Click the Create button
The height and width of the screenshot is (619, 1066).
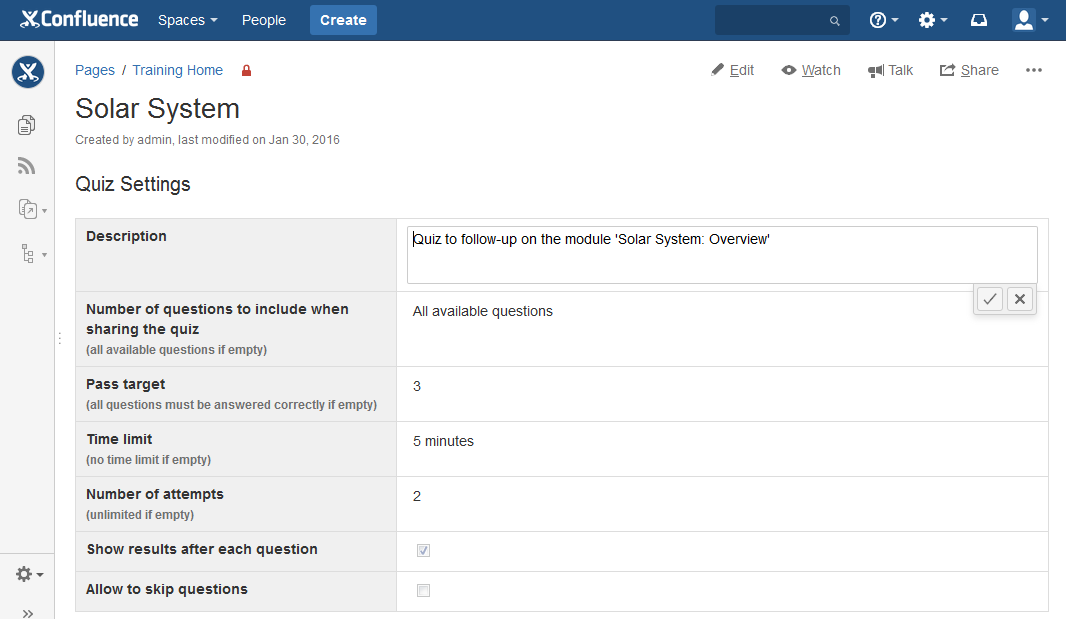tap(343, 19)
